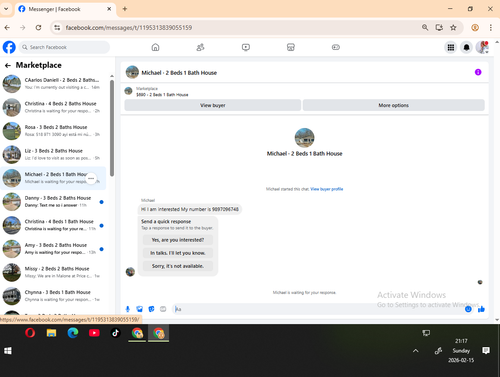Click the message text input box
Image resolution: width=500 pixels, height=377 pixels.
[x=318, y=309]
